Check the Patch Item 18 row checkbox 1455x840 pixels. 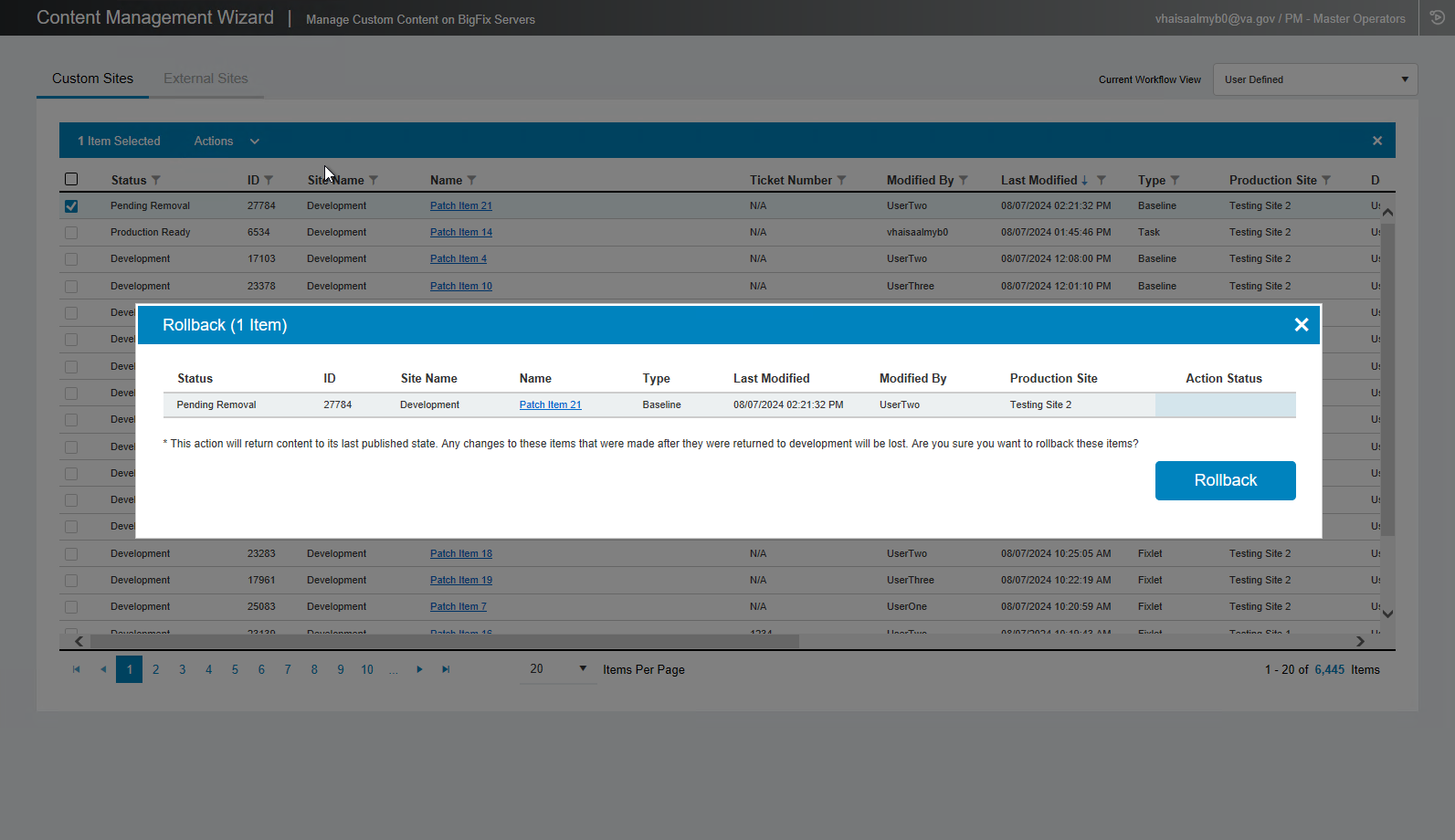(x=71, y=554)
